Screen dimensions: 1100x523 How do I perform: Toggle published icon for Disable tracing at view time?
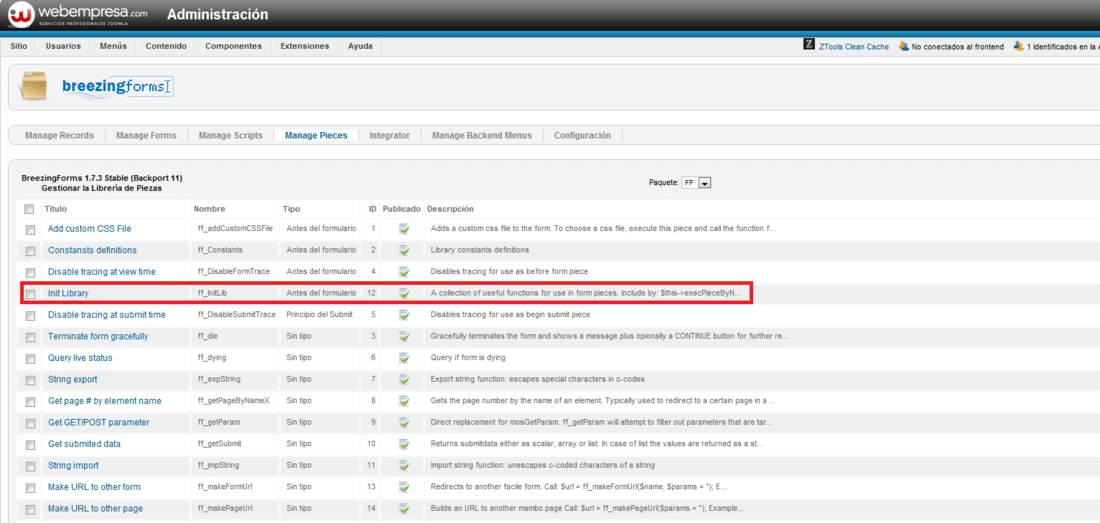(x=404, y=271)
